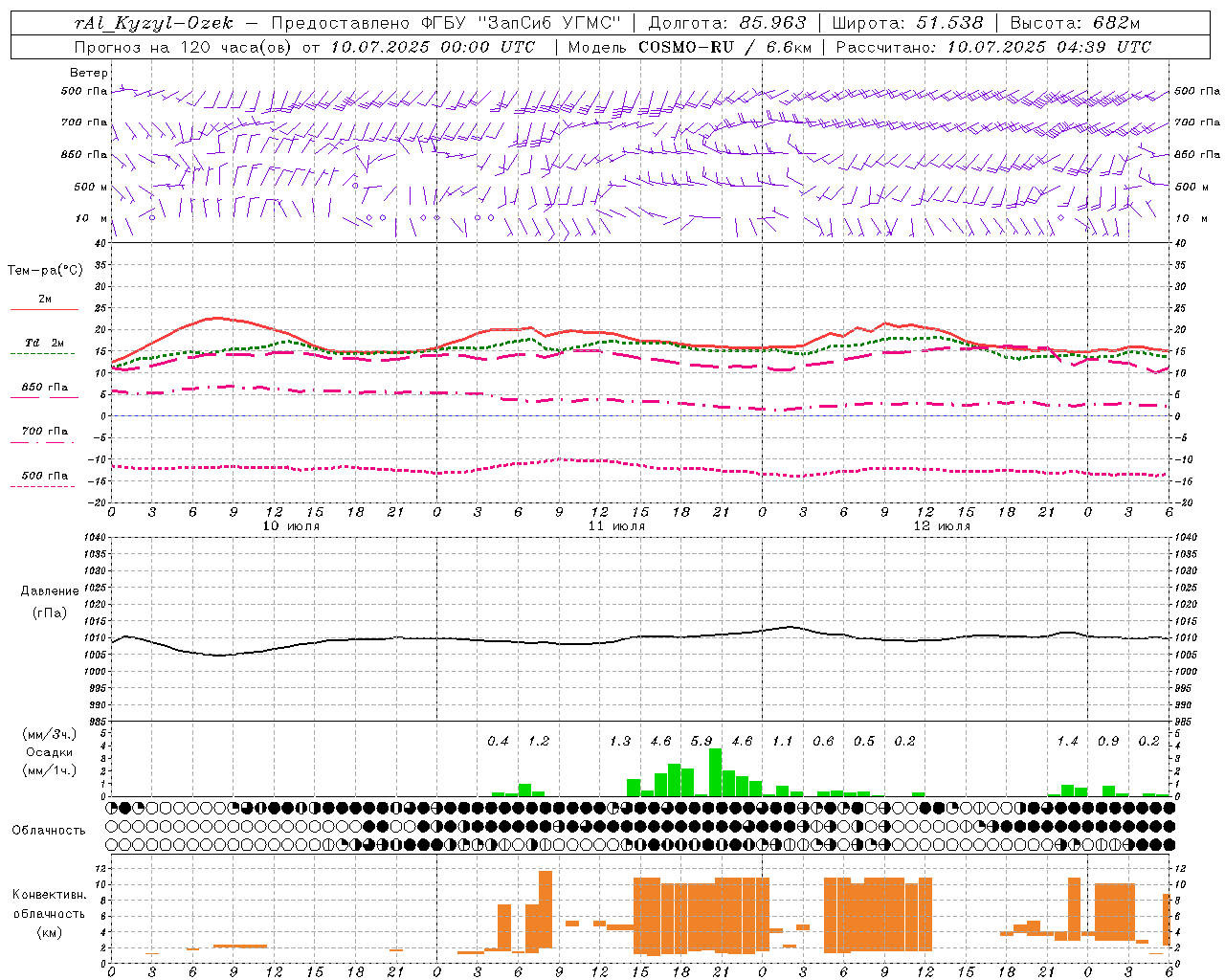The width and height of the screenshot is (1225, 980).
Task: Click the Ветер wind panel label
Action: pos(88,73)
